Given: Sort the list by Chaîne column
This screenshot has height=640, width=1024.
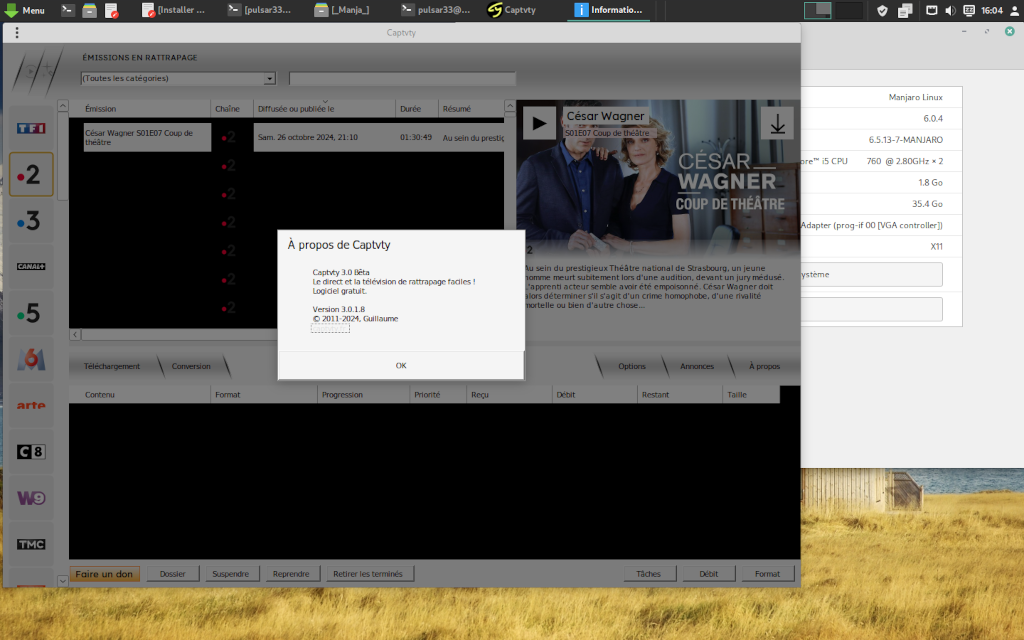Looking at the screenshot, I should 226,108.
